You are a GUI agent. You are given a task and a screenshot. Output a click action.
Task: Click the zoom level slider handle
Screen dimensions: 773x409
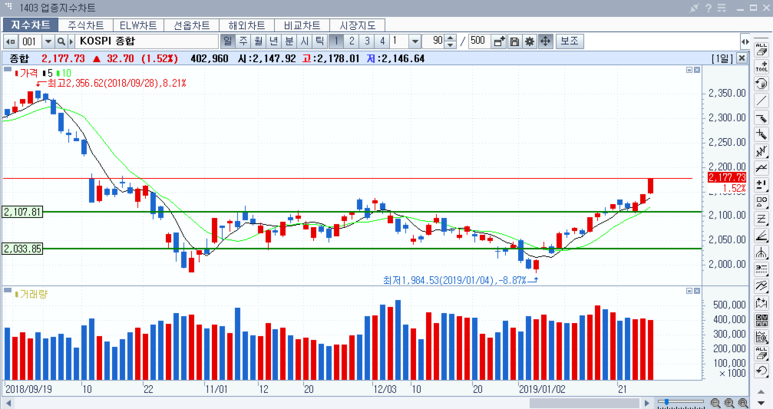tap(667, 402)
